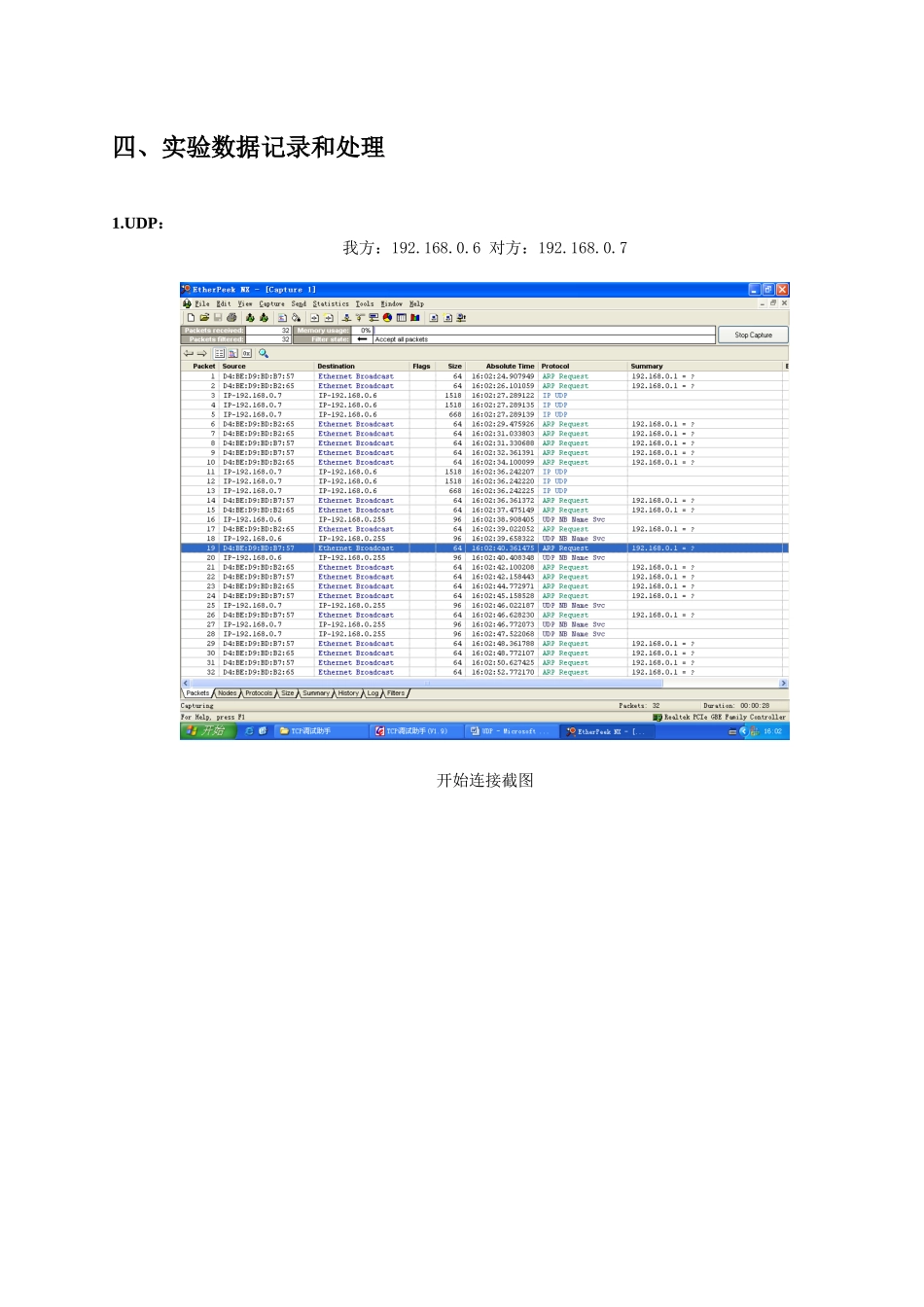
Task: Sort by the Flags column header
Action: coord(422,367)
